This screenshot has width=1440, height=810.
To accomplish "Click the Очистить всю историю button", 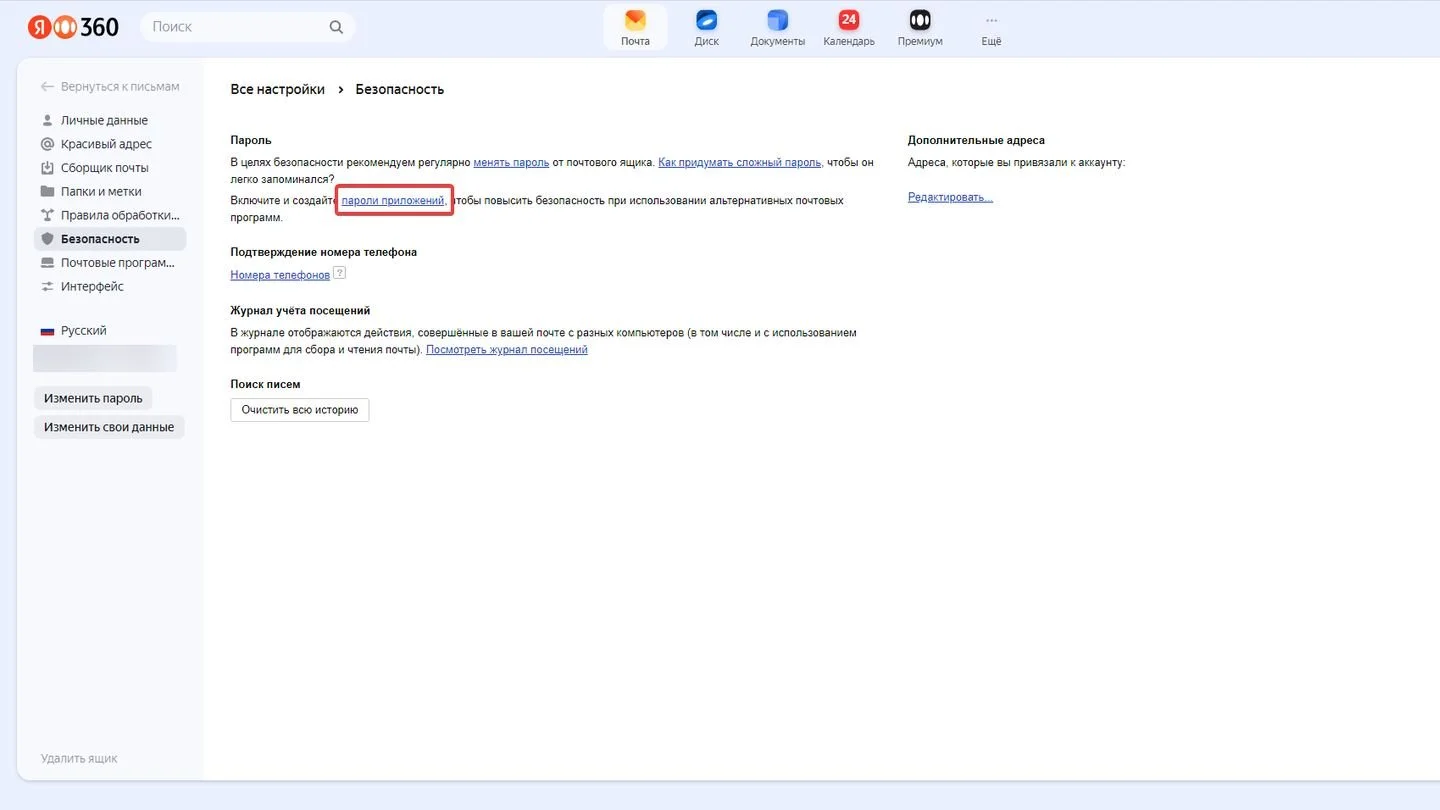I will pos(300,410).
